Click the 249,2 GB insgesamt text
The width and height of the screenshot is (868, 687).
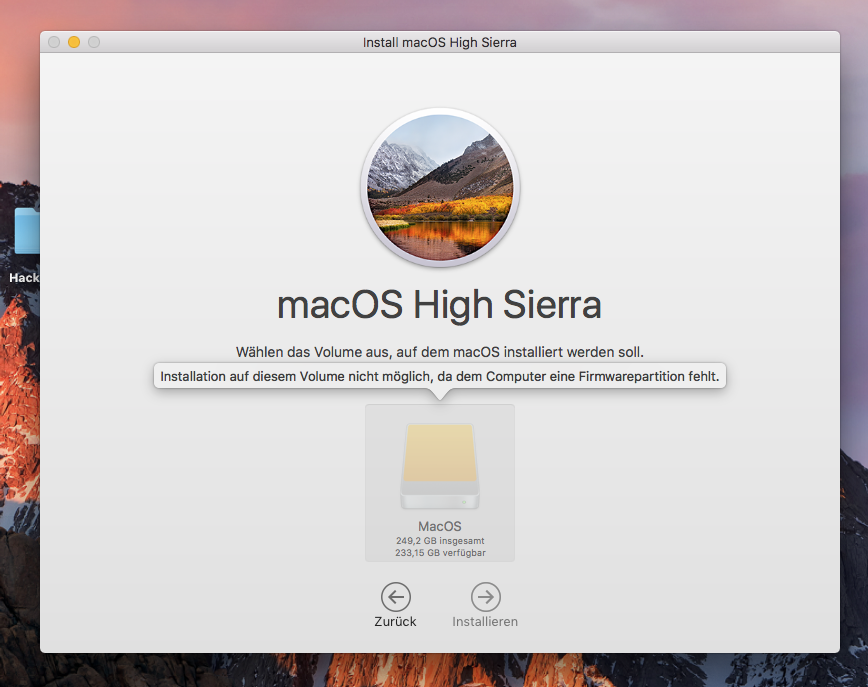(440, 541)
